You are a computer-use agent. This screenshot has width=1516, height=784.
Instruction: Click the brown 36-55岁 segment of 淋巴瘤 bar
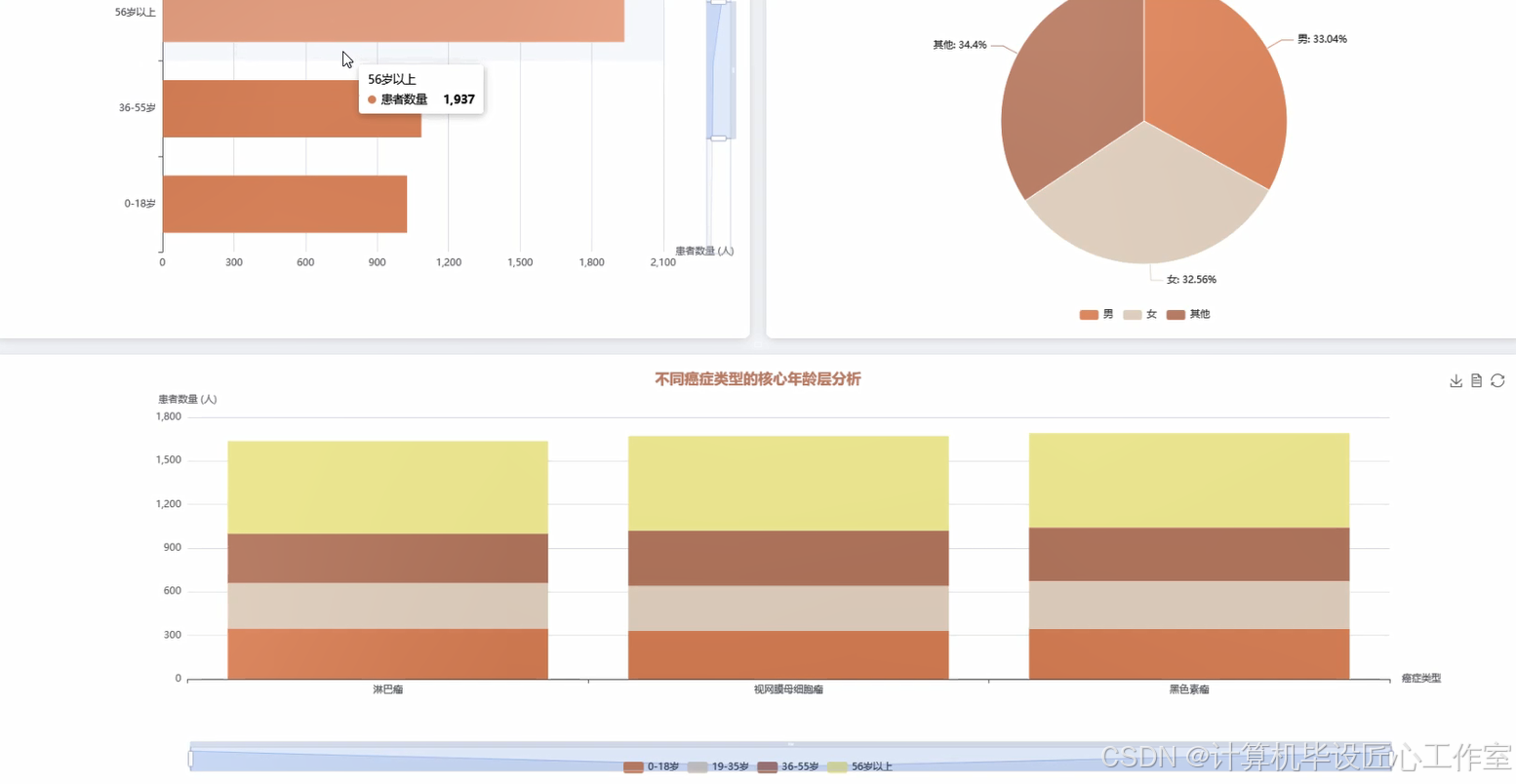pos(387,559)
